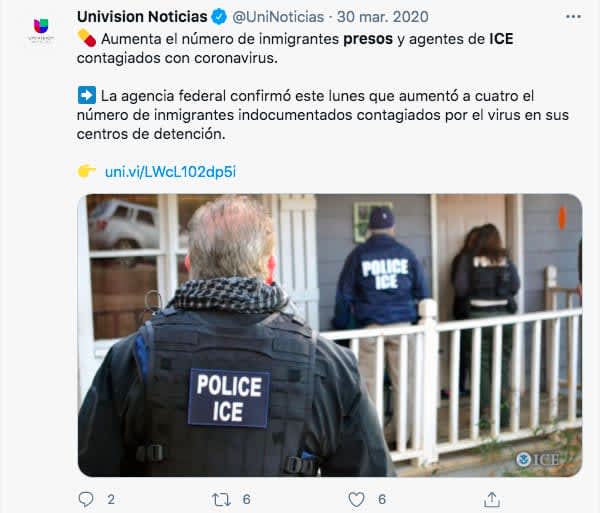The height and width of the screenshot is (513, 603).
Task: Click the blue right-arrow emoji
Action: click(x=87, y=95)
